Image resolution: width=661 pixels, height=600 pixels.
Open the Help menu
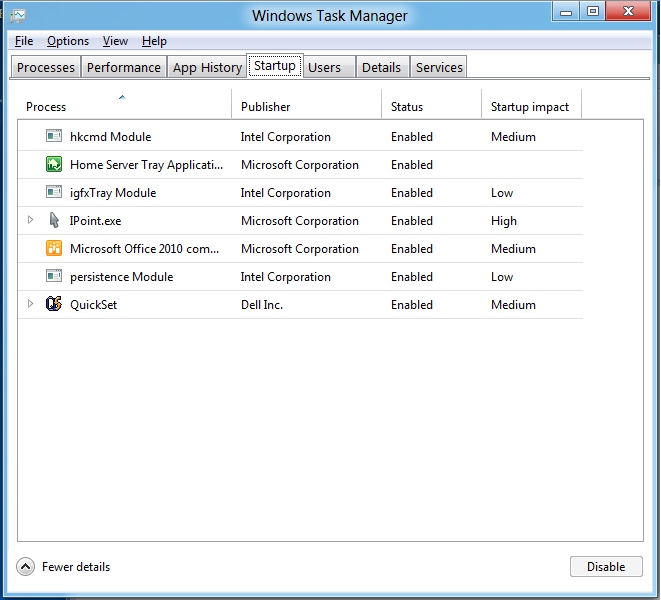(x=154, y=41)
